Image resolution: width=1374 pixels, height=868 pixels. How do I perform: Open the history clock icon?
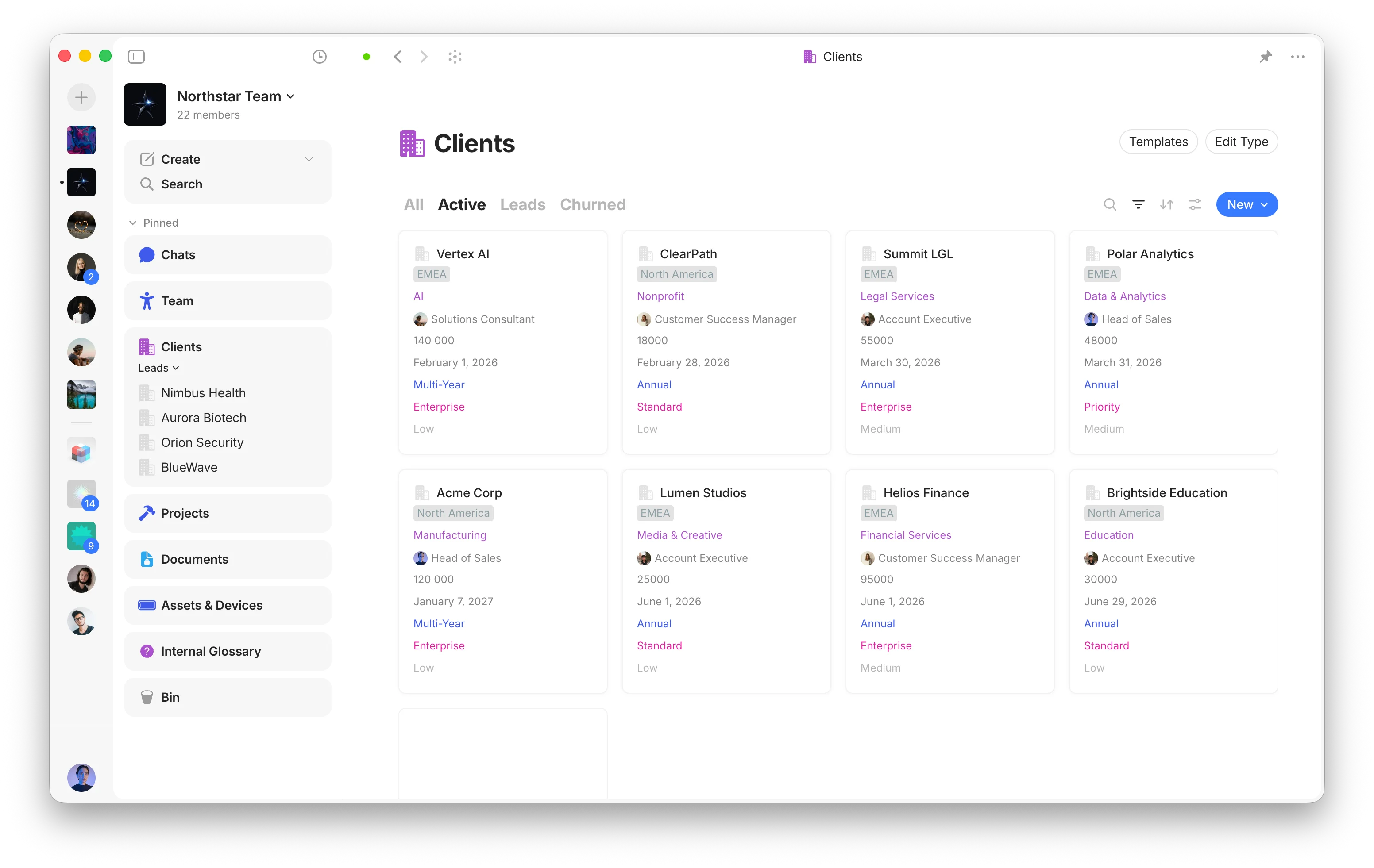[319, 57]
